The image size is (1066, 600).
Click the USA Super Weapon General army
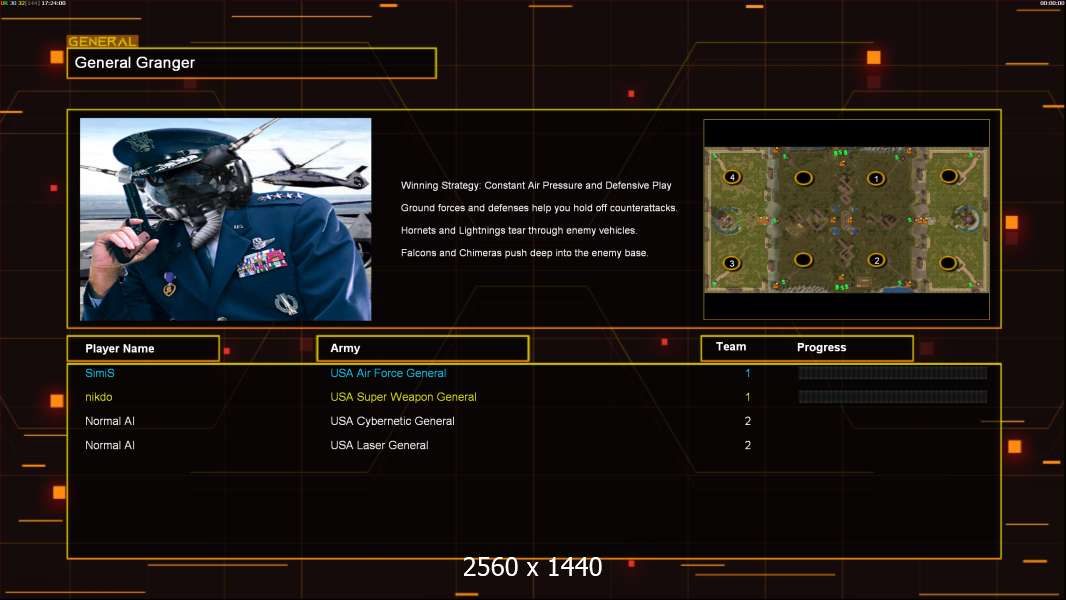[403, 397]
